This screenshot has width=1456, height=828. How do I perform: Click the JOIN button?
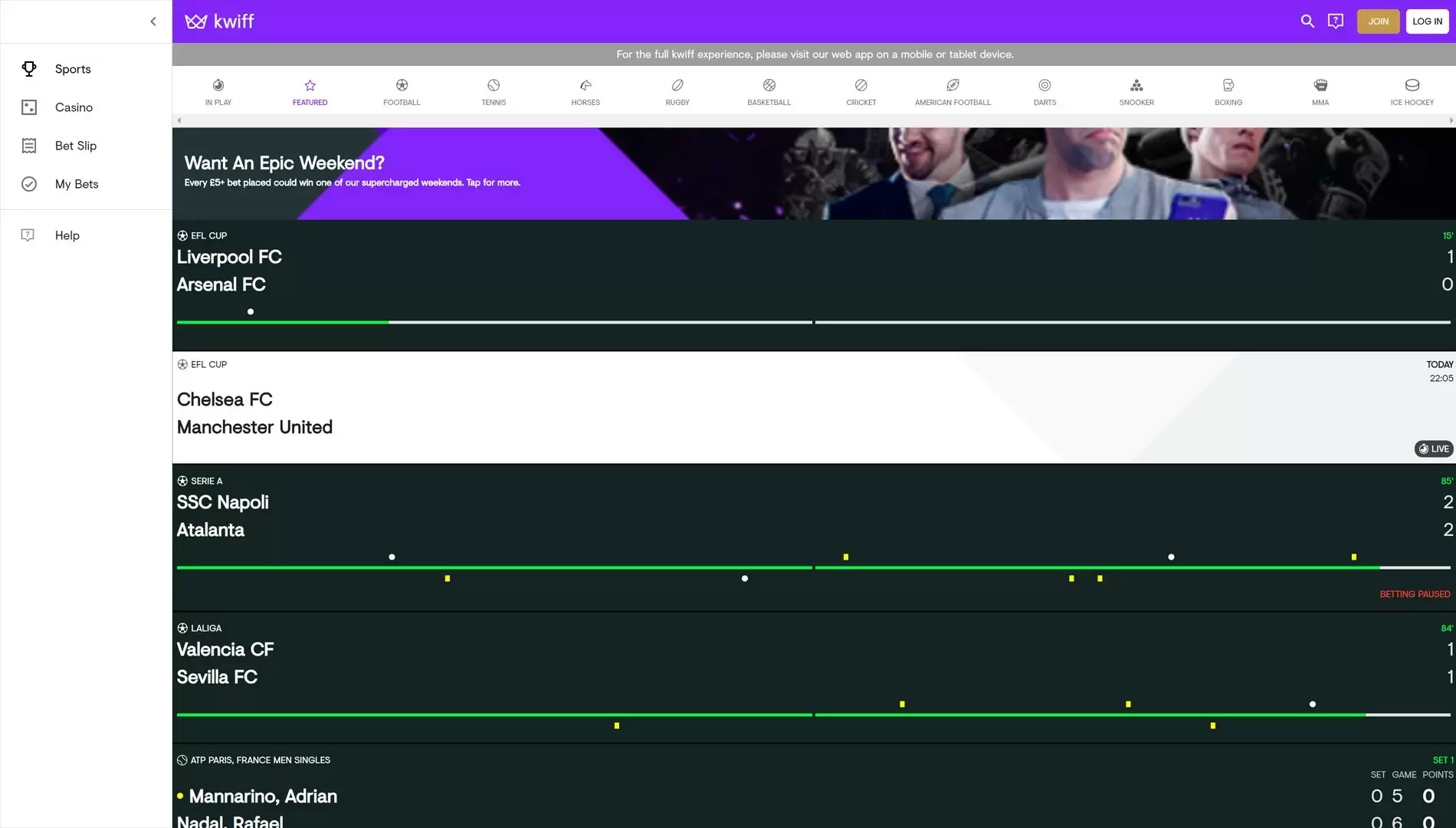[1378, 21]
